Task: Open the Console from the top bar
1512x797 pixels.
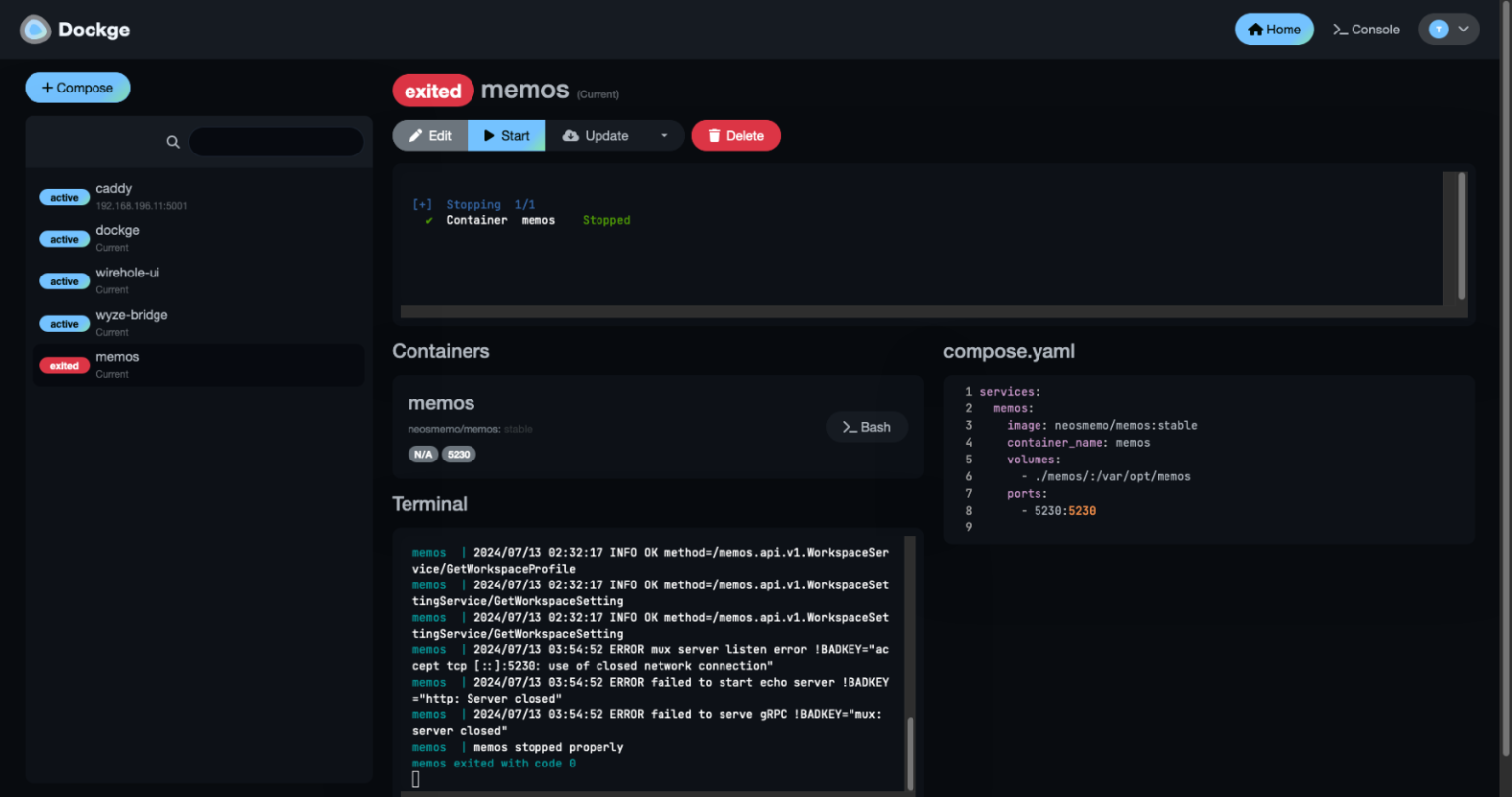Action: point(1366,30)
